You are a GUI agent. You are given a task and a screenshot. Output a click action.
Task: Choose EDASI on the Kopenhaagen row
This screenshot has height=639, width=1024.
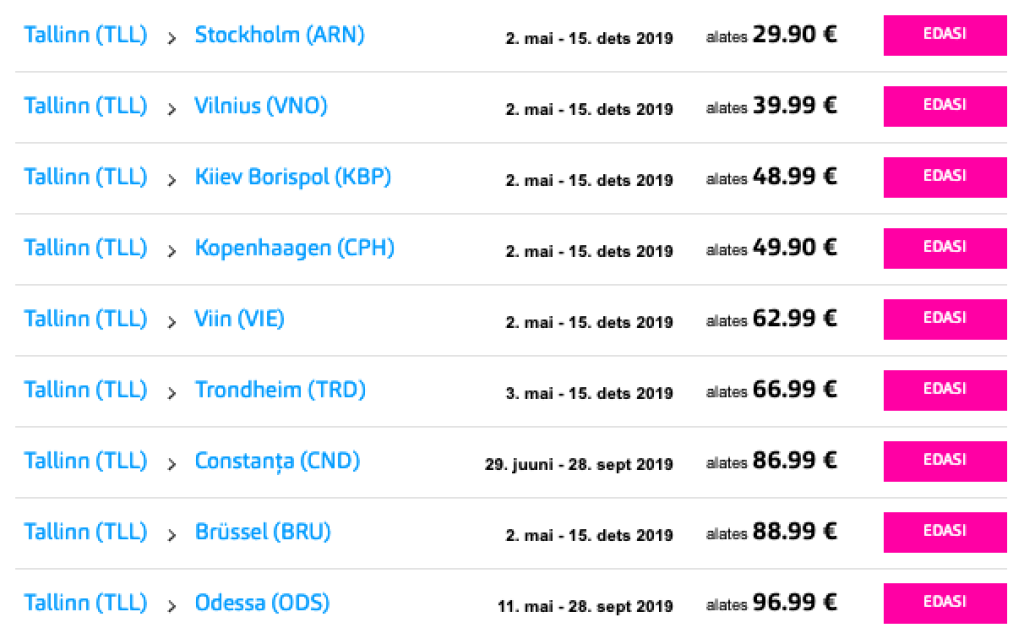click(x=944, y=248)
